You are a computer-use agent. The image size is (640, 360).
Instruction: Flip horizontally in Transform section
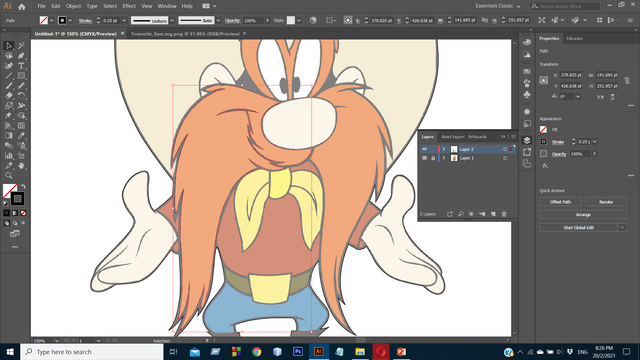click(x=600, y=97)
